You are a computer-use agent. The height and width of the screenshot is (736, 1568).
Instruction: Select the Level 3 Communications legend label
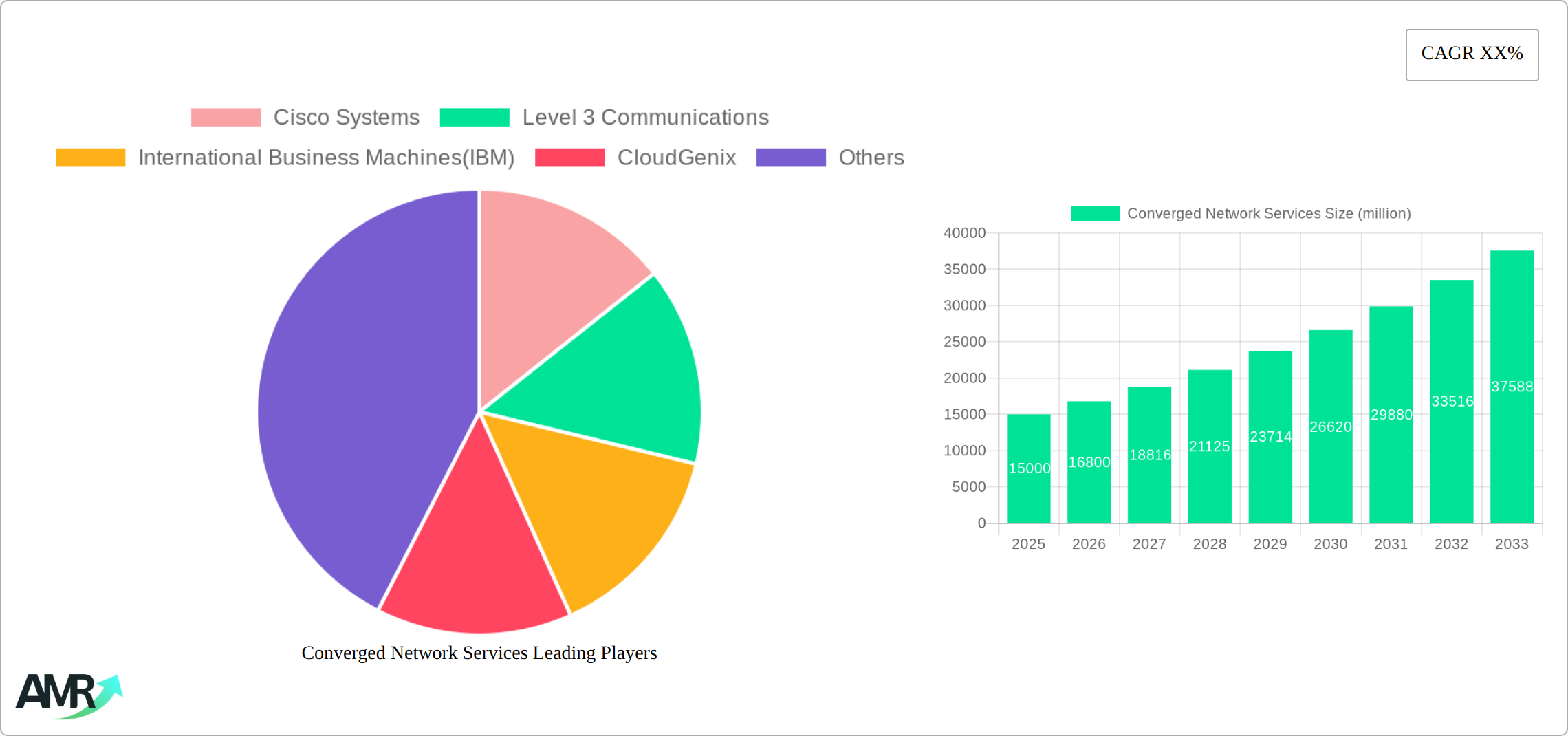[x=646, y=117]
